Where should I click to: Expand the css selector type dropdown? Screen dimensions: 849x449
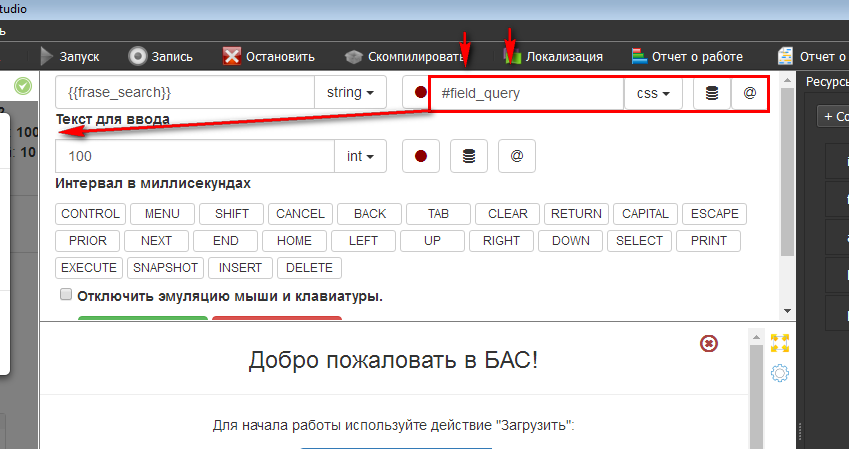click(x=652, y=94)
